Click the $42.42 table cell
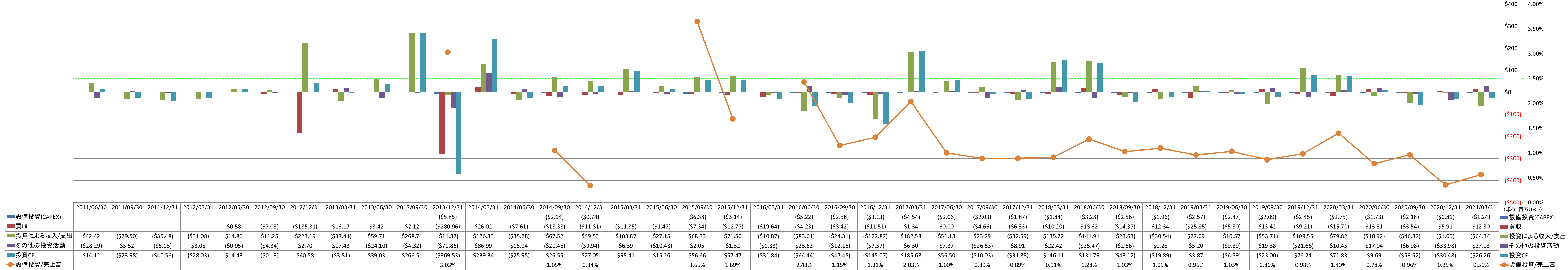The image size is (1568, 270). point(91,236)
